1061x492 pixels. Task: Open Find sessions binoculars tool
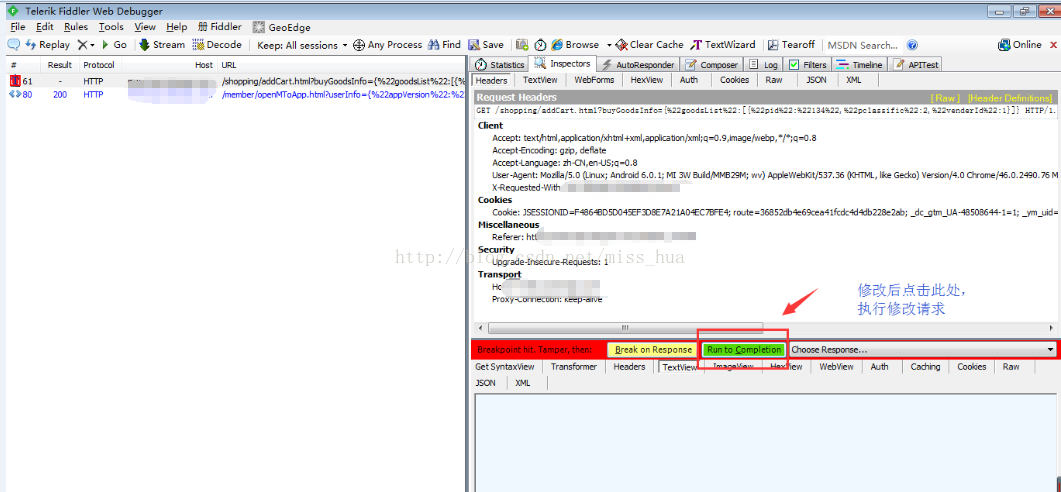[445, 45]
